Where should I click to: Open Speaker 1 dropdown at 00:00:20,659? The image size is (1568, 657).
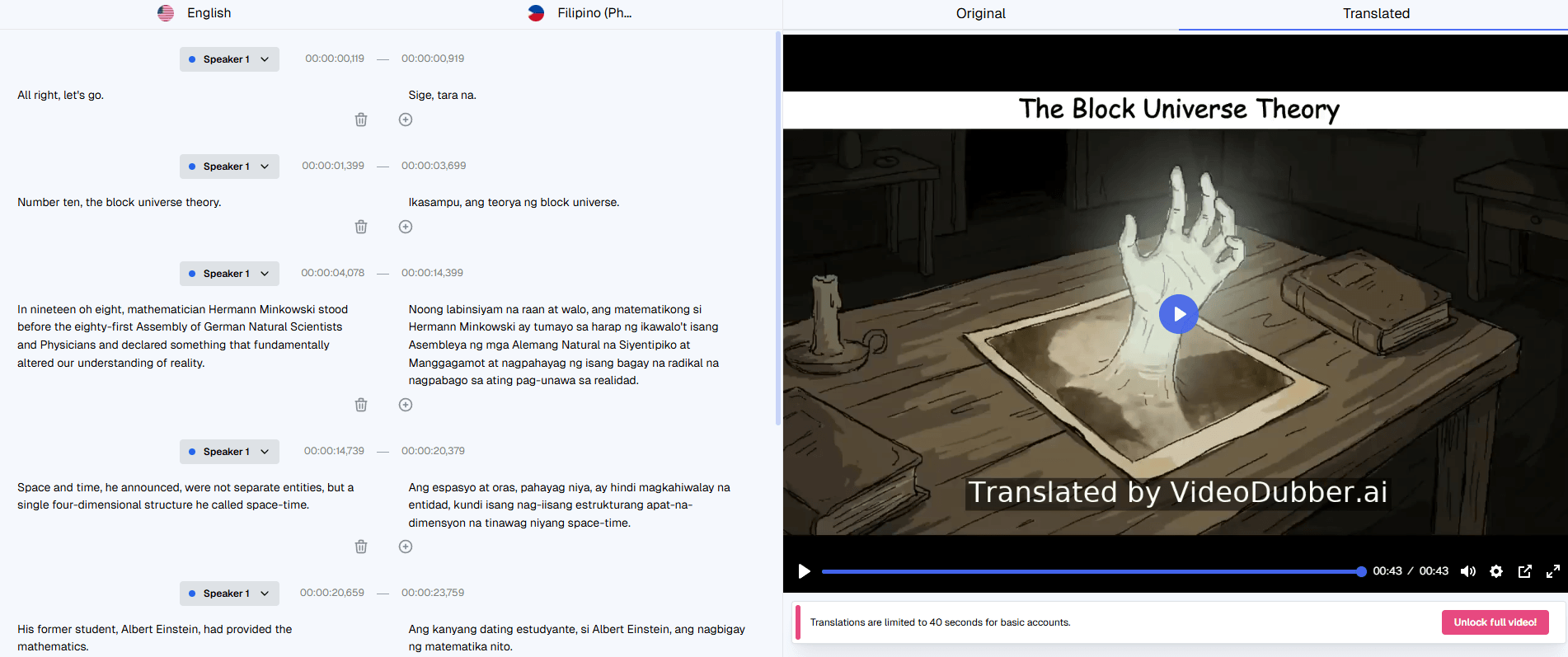click(x=229, y=594)
